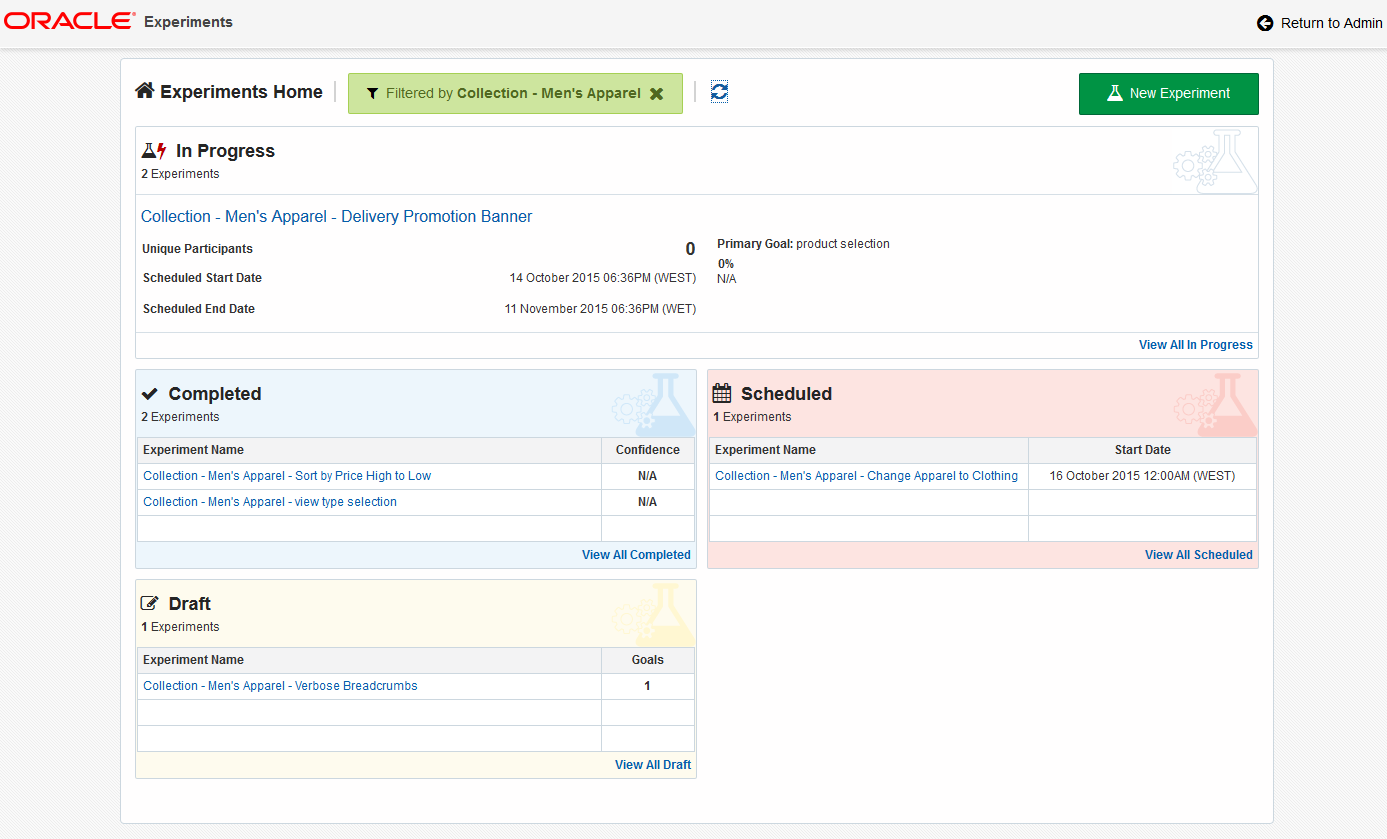1387x839 pixels.
Task: Click the Return to Admin arrow icon
Action: pos(1265,23)
